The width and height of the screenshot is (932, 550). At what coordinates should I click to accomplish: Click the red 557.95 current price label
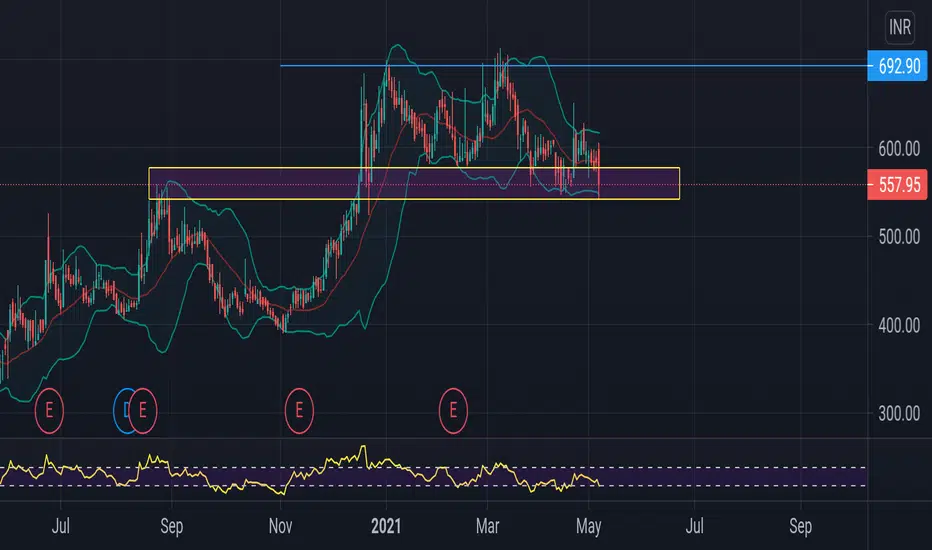click(x=898, y=185)
